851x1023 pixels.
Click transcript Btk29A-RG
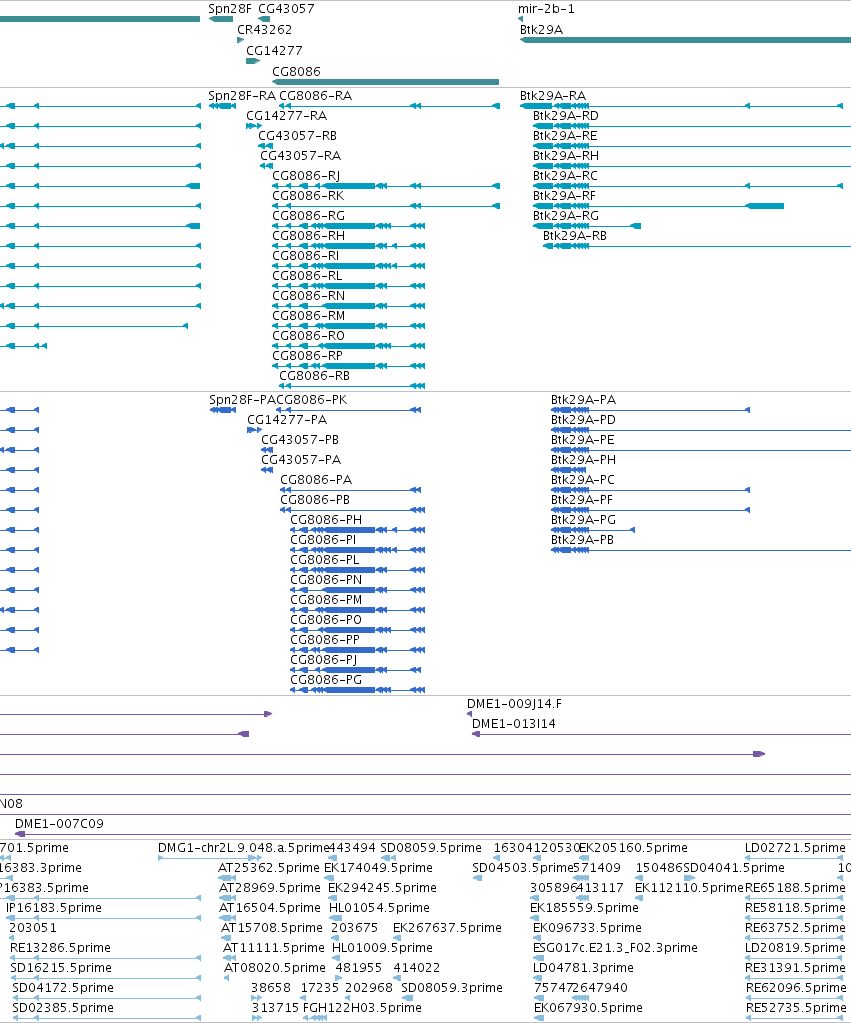pyautogui.click(x=566, y=215)
